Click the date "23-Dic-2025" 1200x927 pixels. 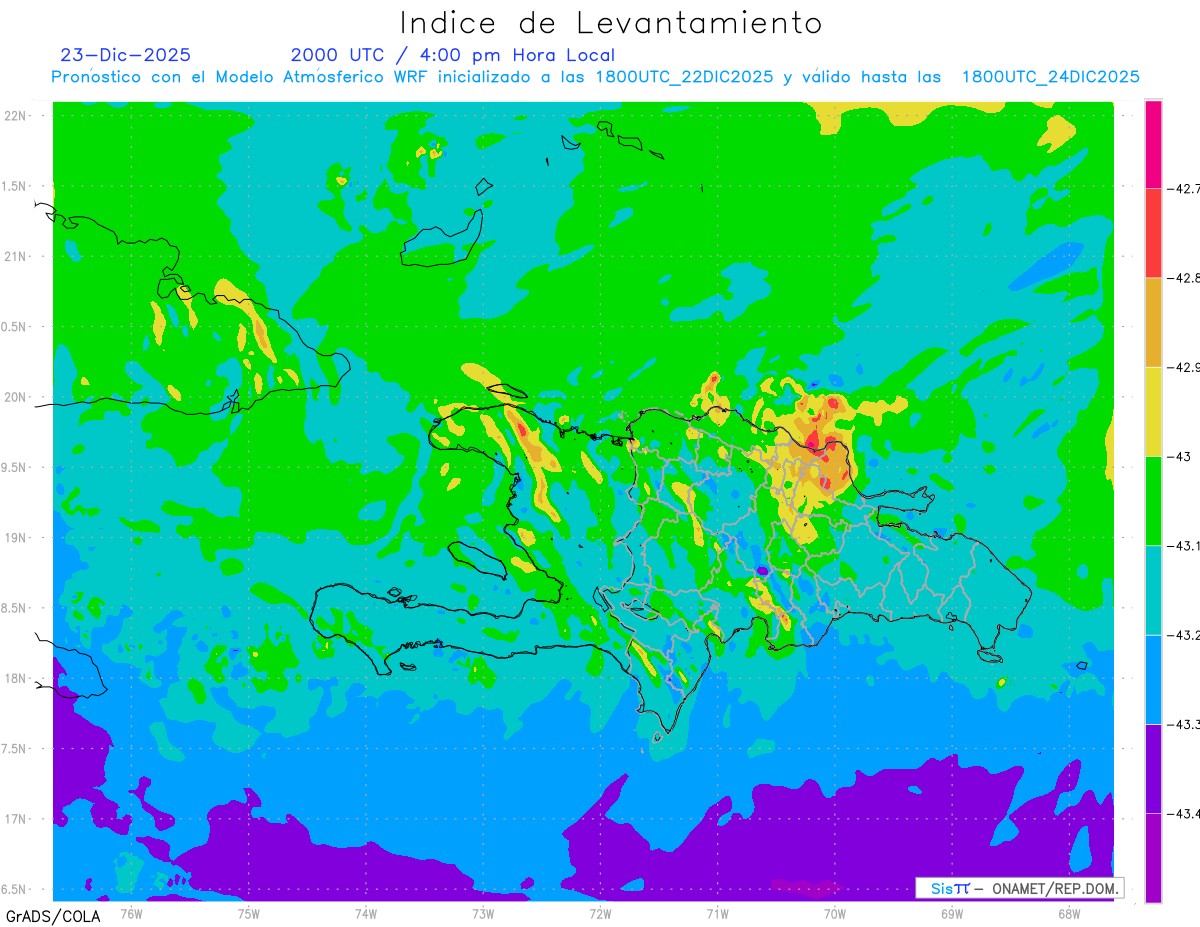click(125, 55)
